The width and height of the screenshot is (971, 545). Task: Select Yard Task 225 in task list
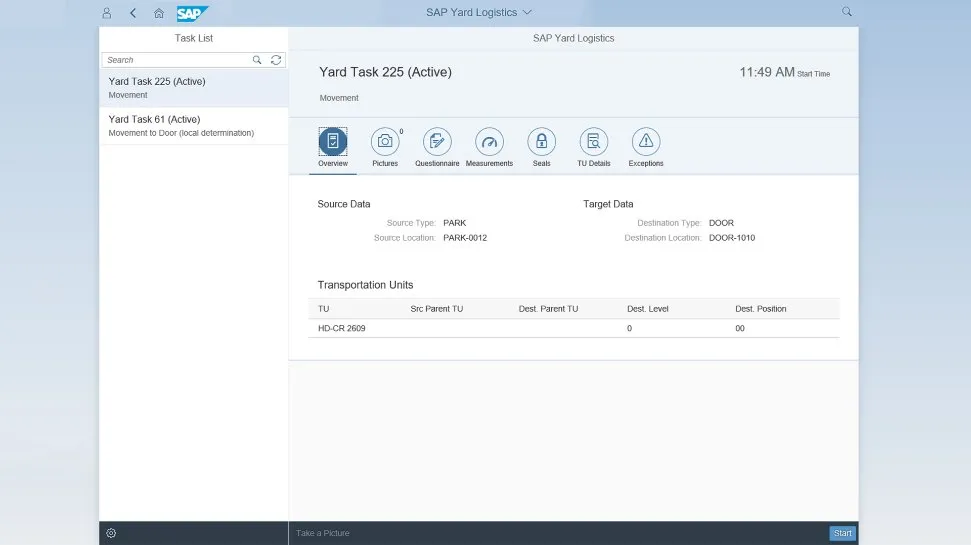coord(194,88)
